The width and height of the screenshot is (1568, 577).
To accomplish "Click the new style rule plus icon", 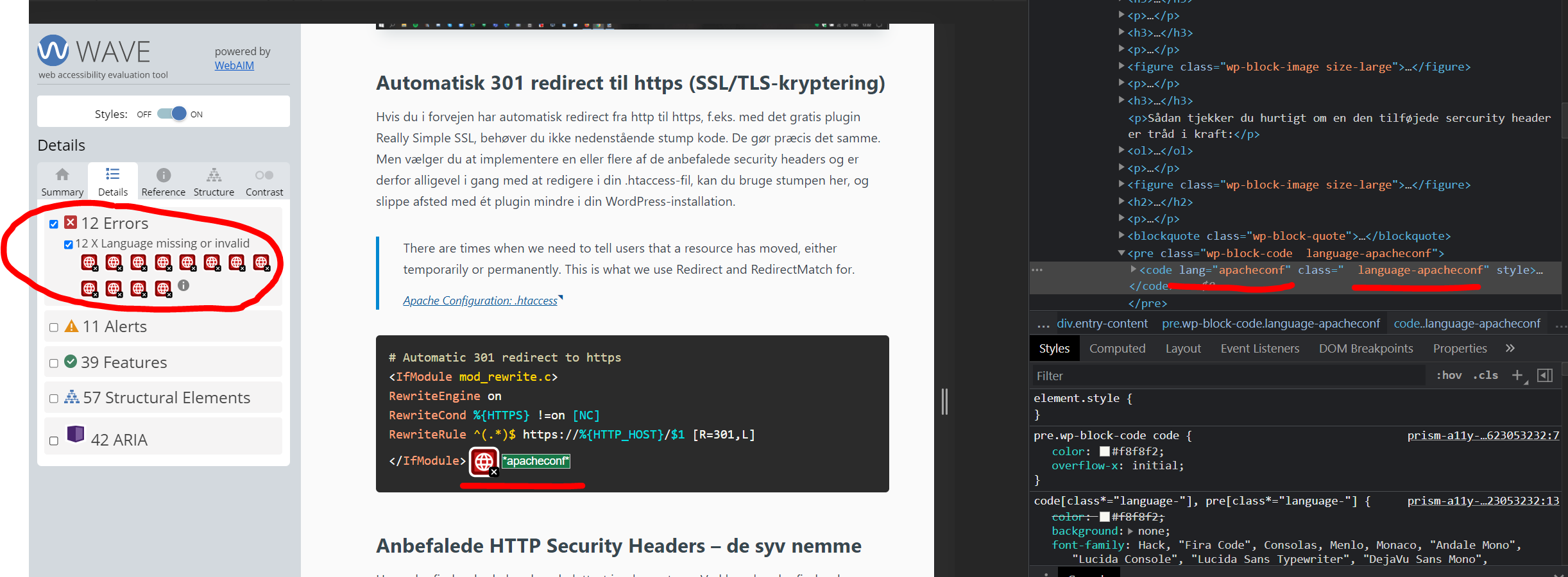I will tap(1517, 376).
